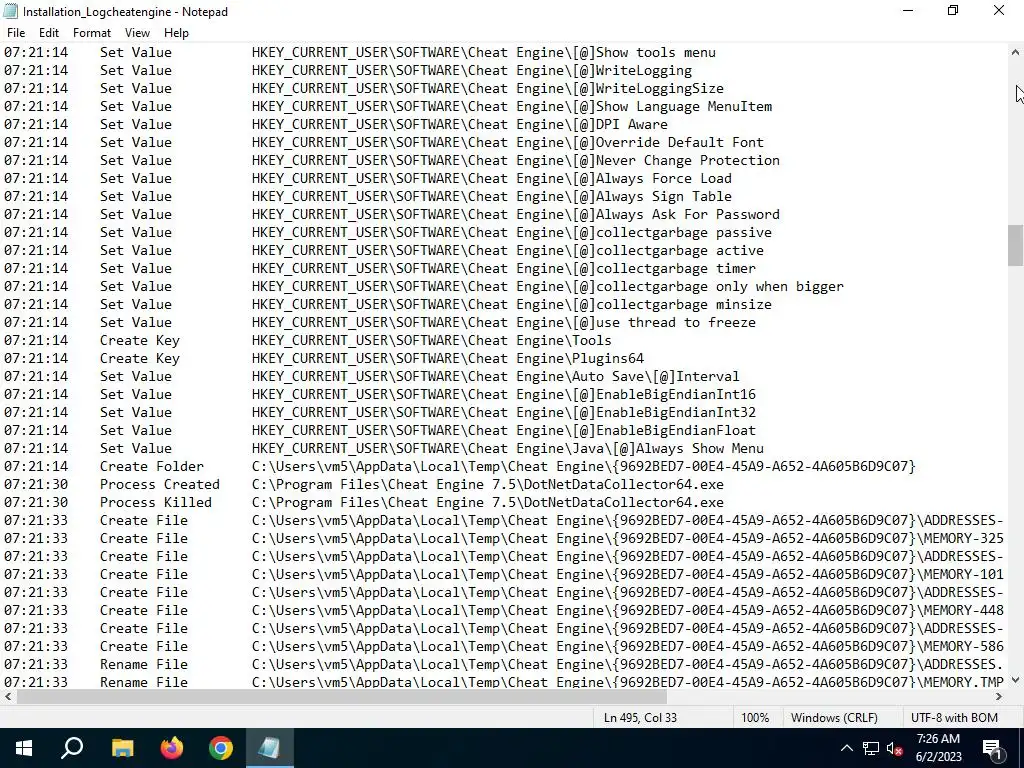Click the horizontal scrollbar left arrow

point(8,697)
